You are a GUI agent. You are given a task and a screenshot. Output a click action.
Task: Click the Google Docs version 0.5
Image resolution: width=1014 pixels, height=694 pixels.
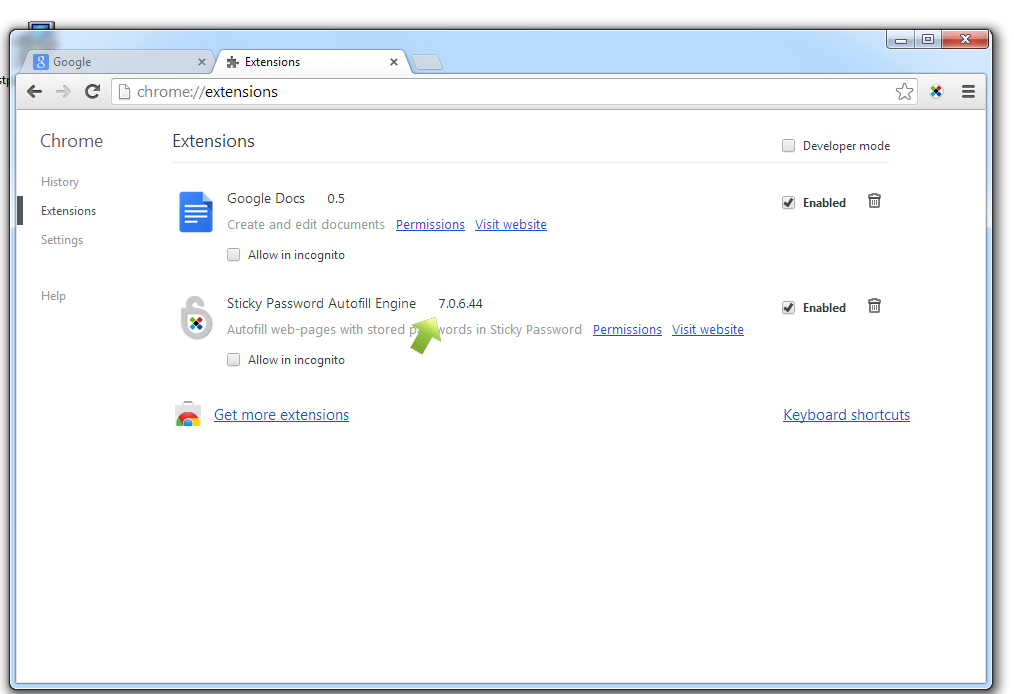click(x=336, y=199)
